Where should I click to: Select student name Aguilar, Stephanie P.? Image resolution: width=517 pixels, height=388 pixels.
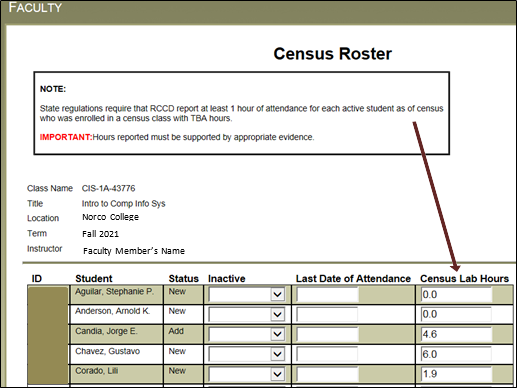point(114,292)
